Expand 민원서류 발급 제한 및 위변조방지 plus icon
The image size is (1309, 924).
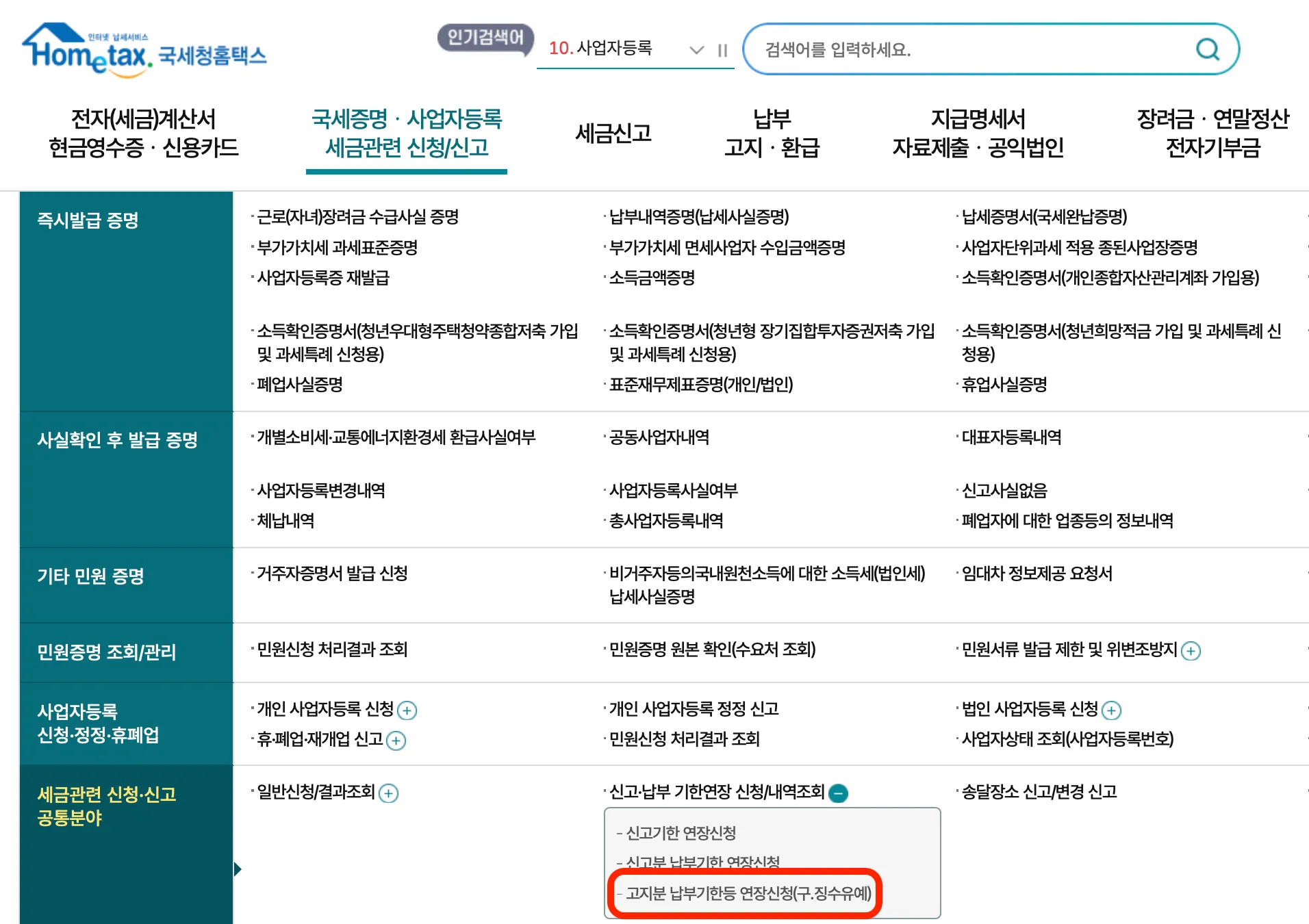[x=1191, y=651]
